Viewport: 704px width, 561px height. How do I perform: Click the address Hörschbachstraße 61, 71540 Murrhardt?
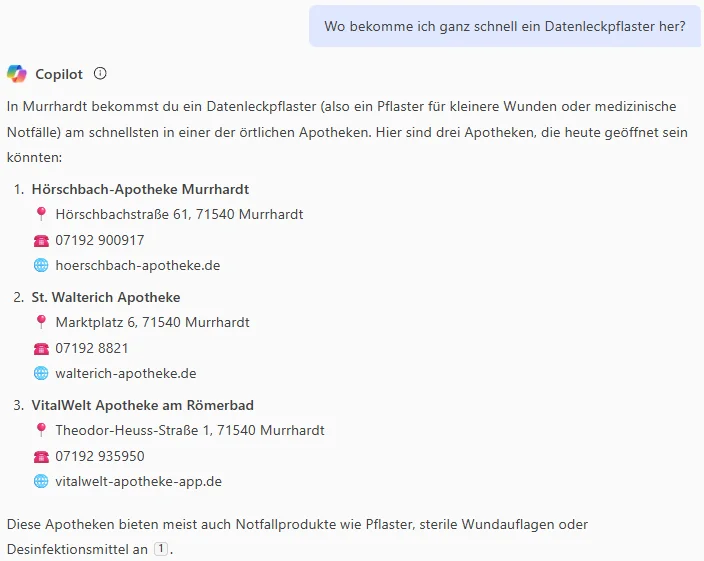click(179, 215)
